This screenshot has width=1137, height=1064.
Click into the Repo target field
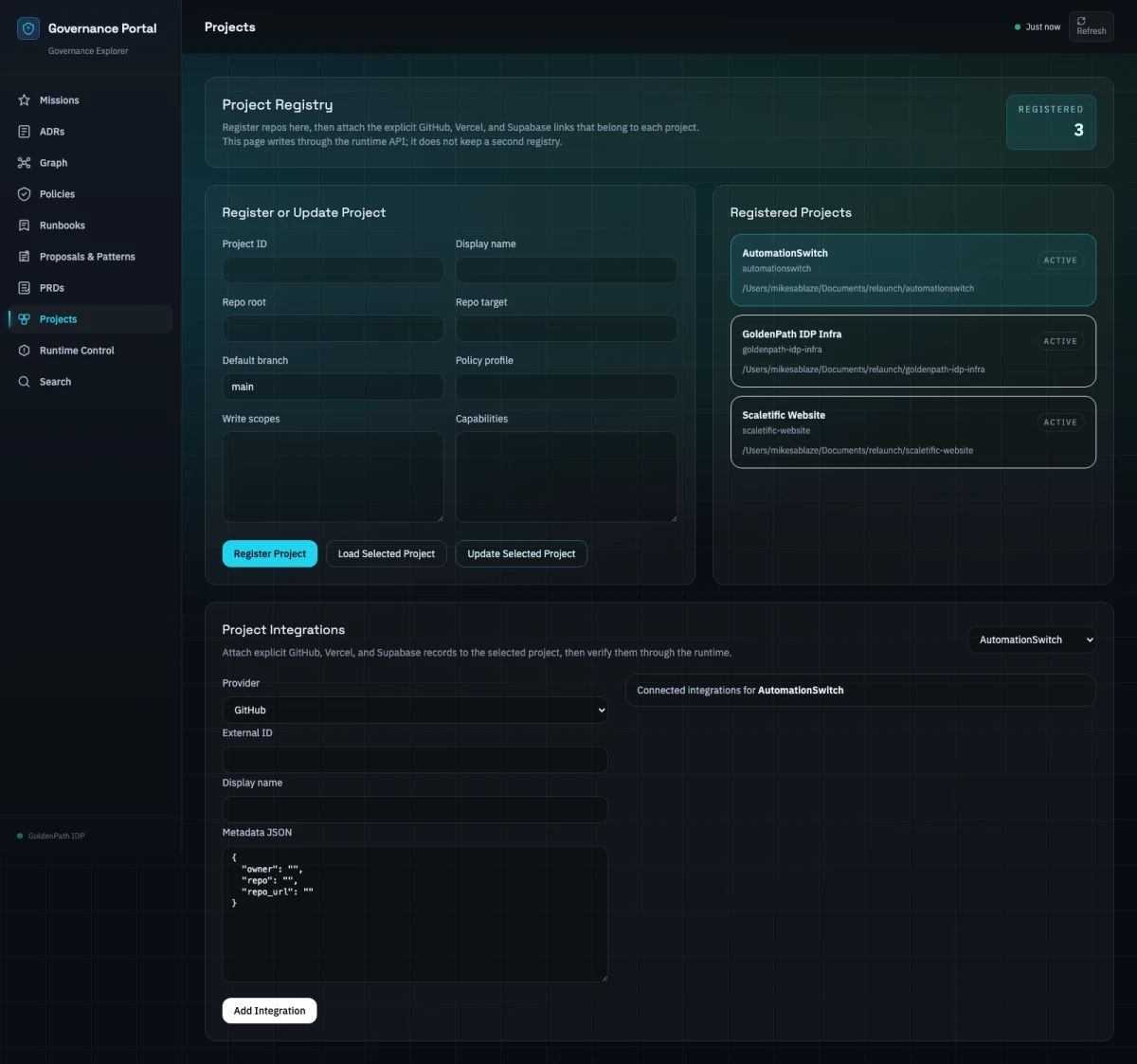coord(567,329)
